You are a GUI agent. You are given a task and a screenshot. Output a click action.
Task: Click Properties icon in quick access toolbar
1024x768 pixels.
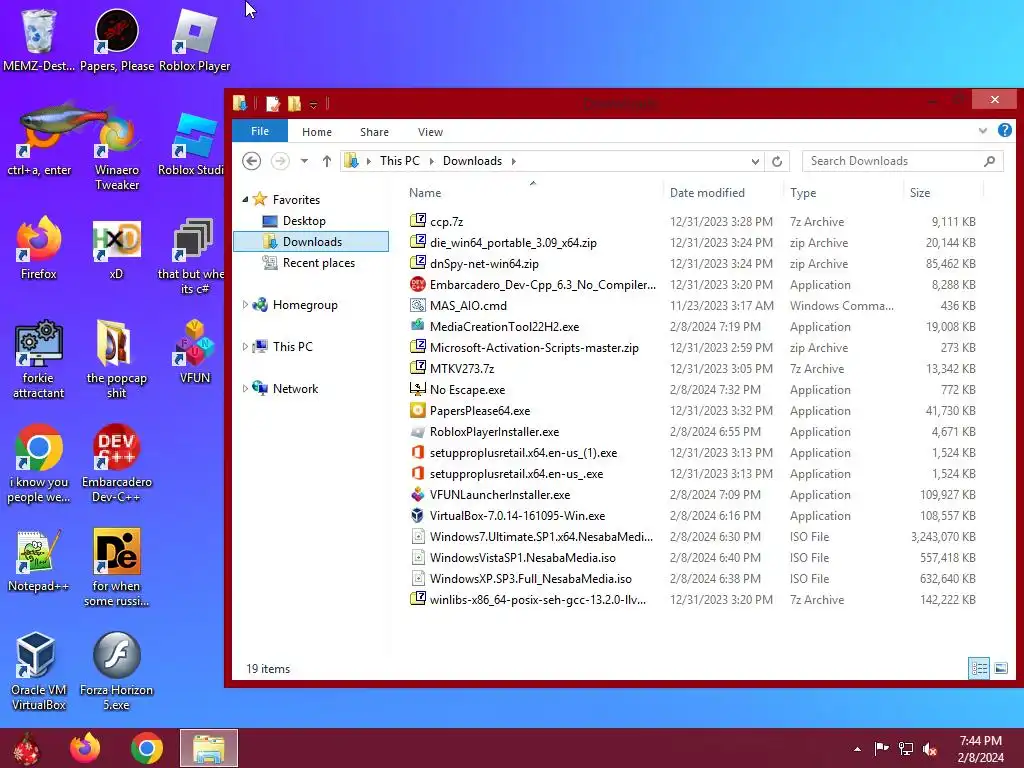tap(273, 103)
